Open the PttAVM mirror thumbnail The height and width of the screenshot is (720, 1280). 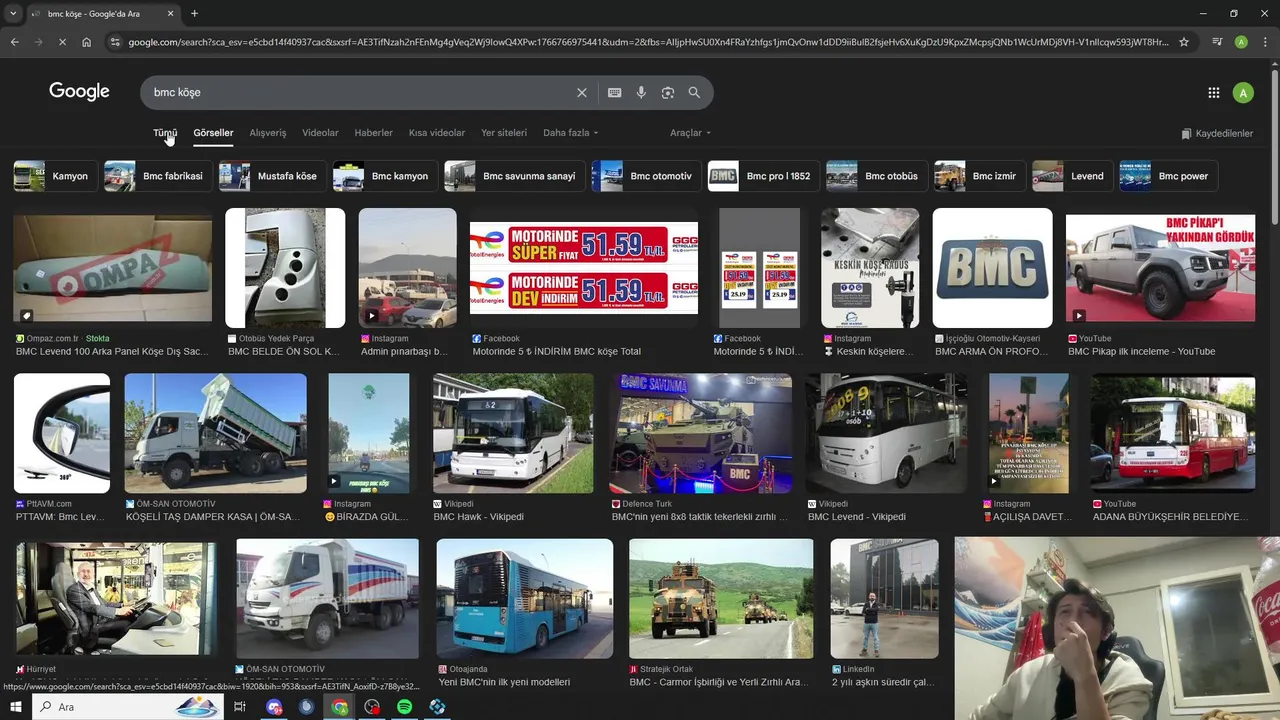(x=62, y=433)
